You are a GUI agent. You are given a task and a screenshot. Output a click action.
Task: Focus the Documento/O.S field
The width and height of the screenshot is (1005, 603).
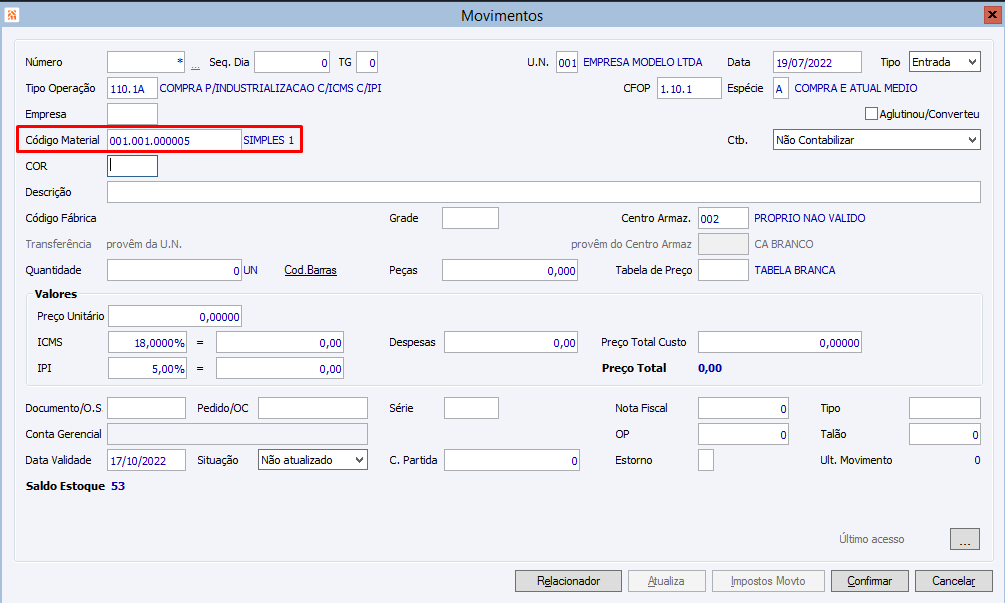(146, 408)
